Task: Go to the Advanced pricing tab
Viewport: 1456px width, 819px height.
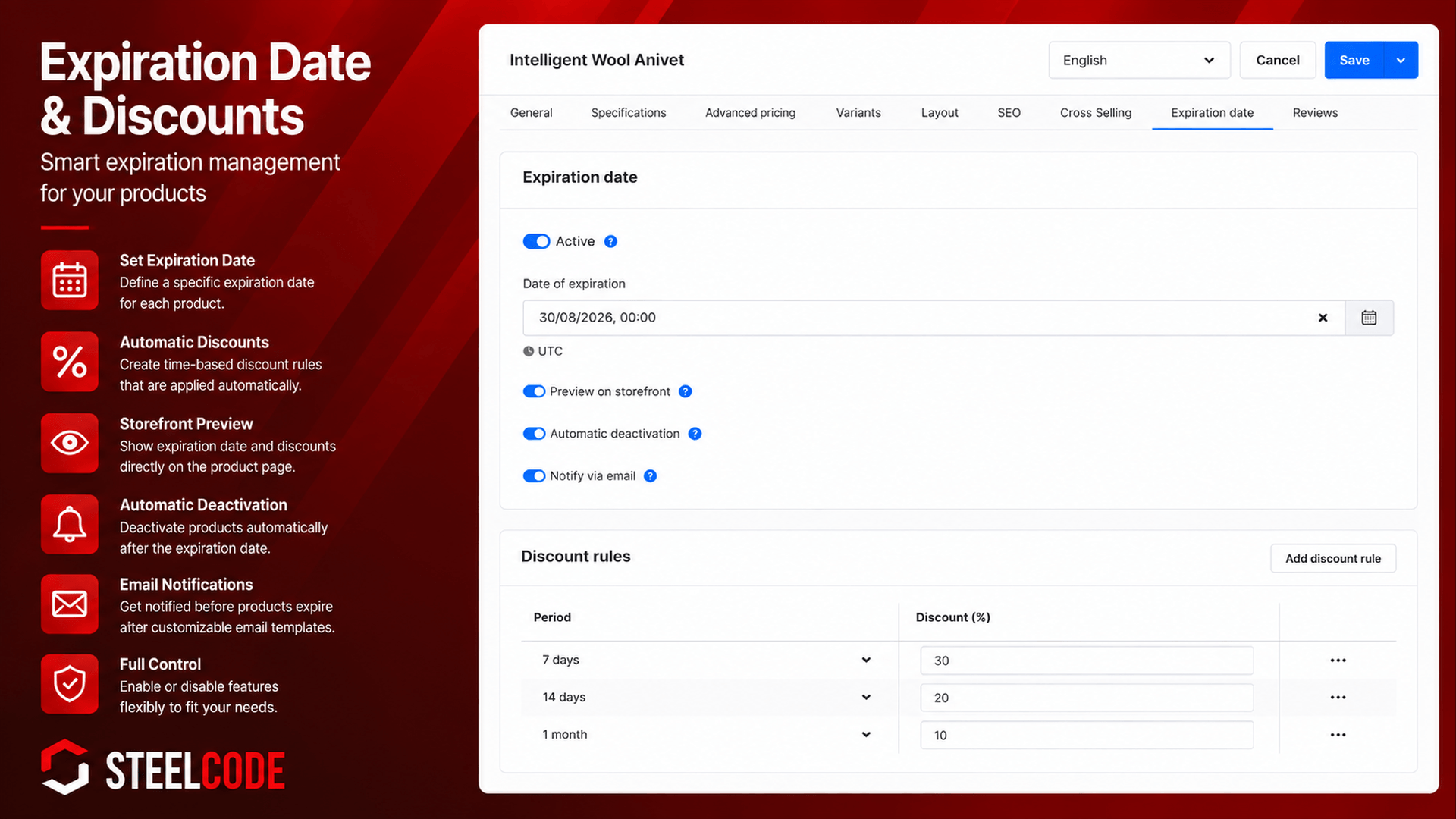Action: click(x=750, y=113)
